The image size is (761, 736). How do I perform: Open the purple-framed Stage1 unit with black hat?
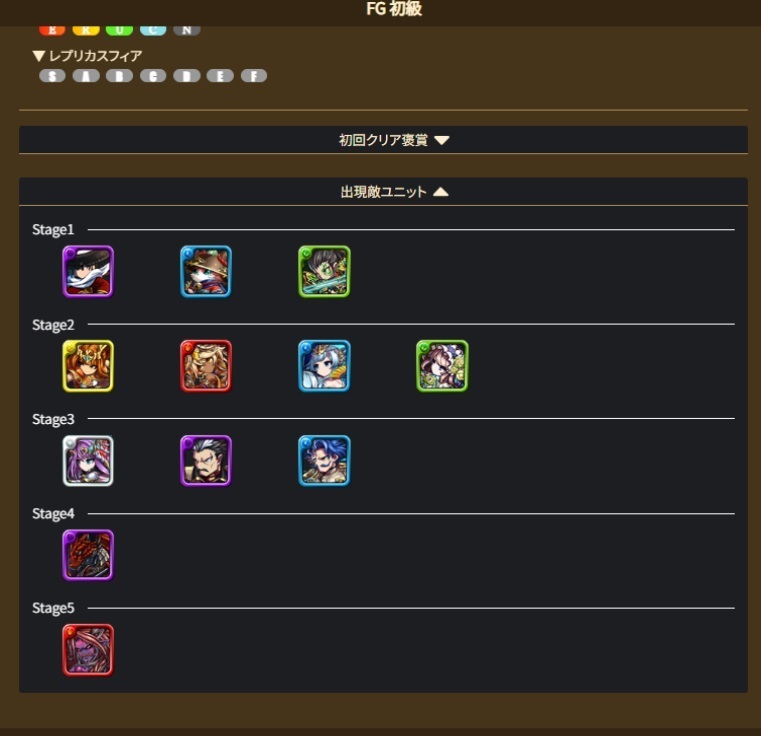click(88, 271)
